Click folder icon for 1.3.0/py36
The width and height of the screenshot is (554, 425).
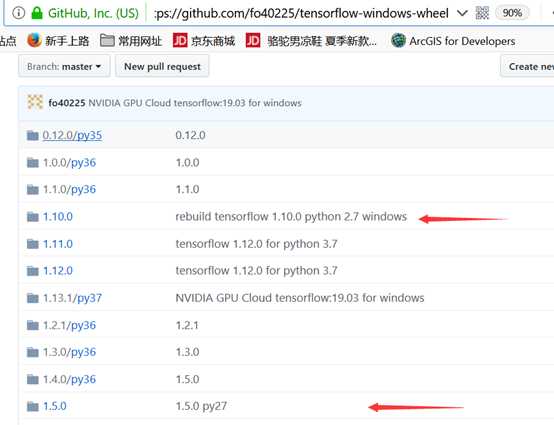point(33,352)
